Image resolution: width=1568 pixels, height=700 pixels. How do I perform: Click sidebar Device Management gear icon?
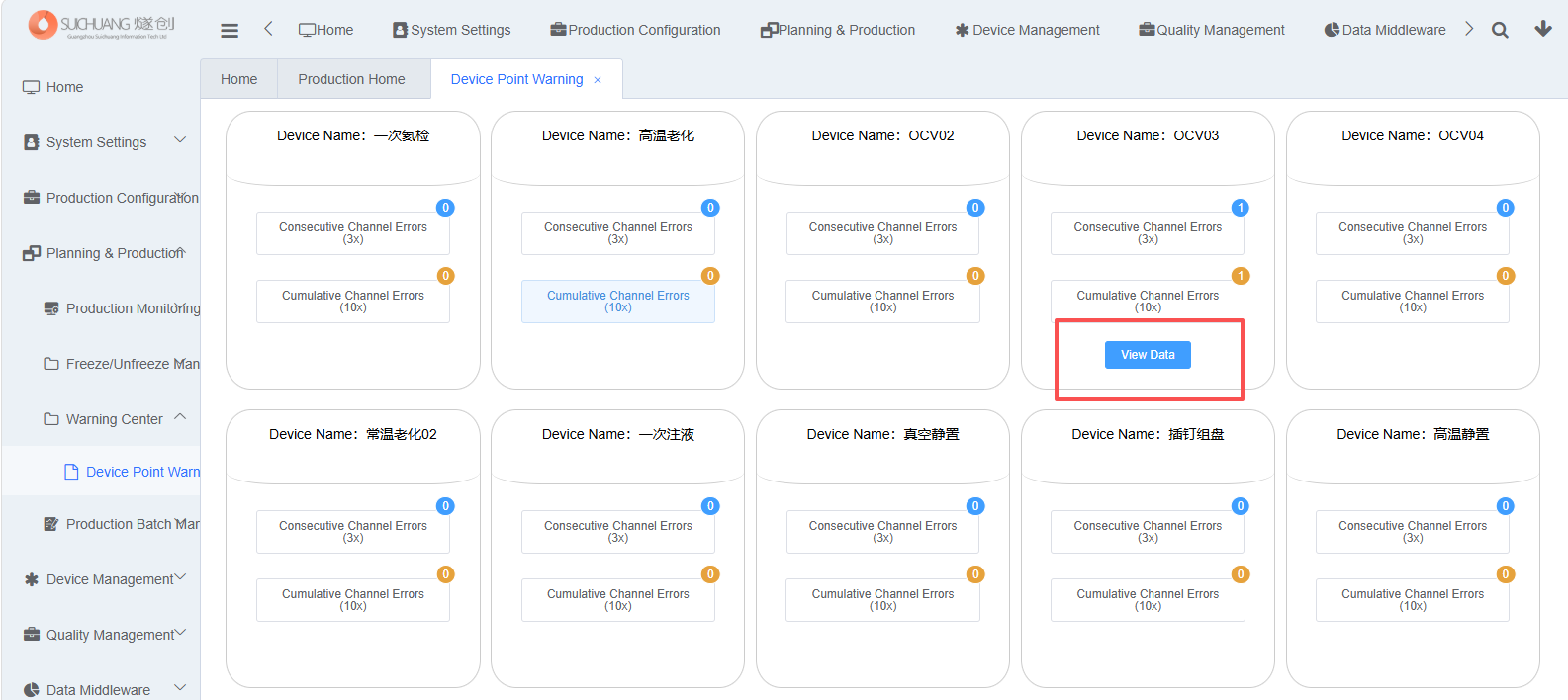(32, 579)
